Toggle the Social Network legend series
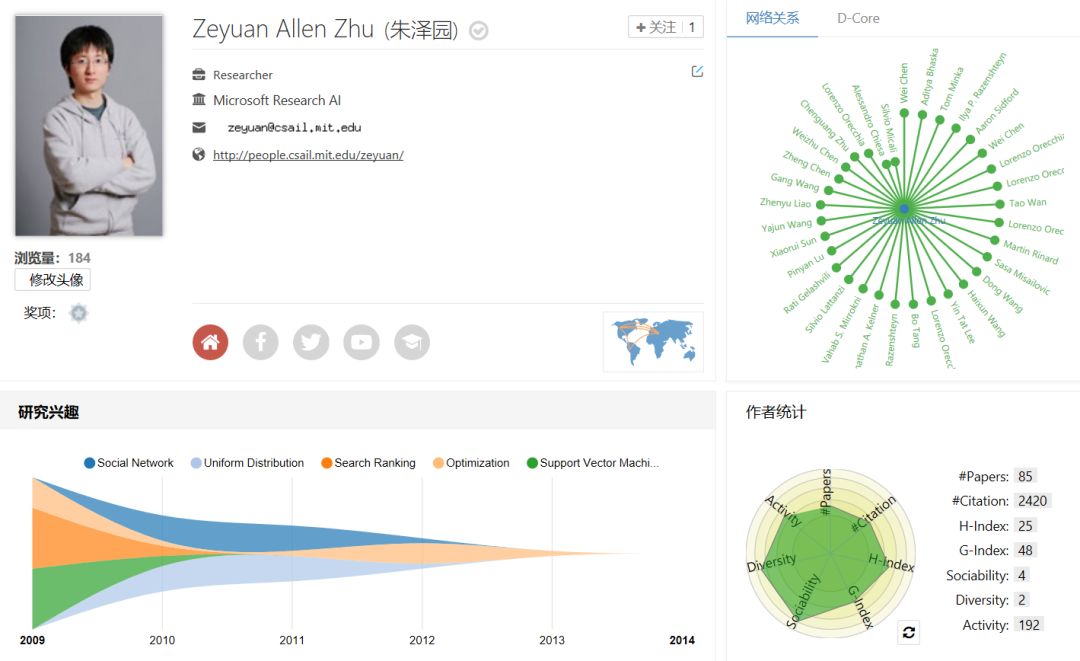This screenshot has width=1080, height=661. tap(129, 463)
